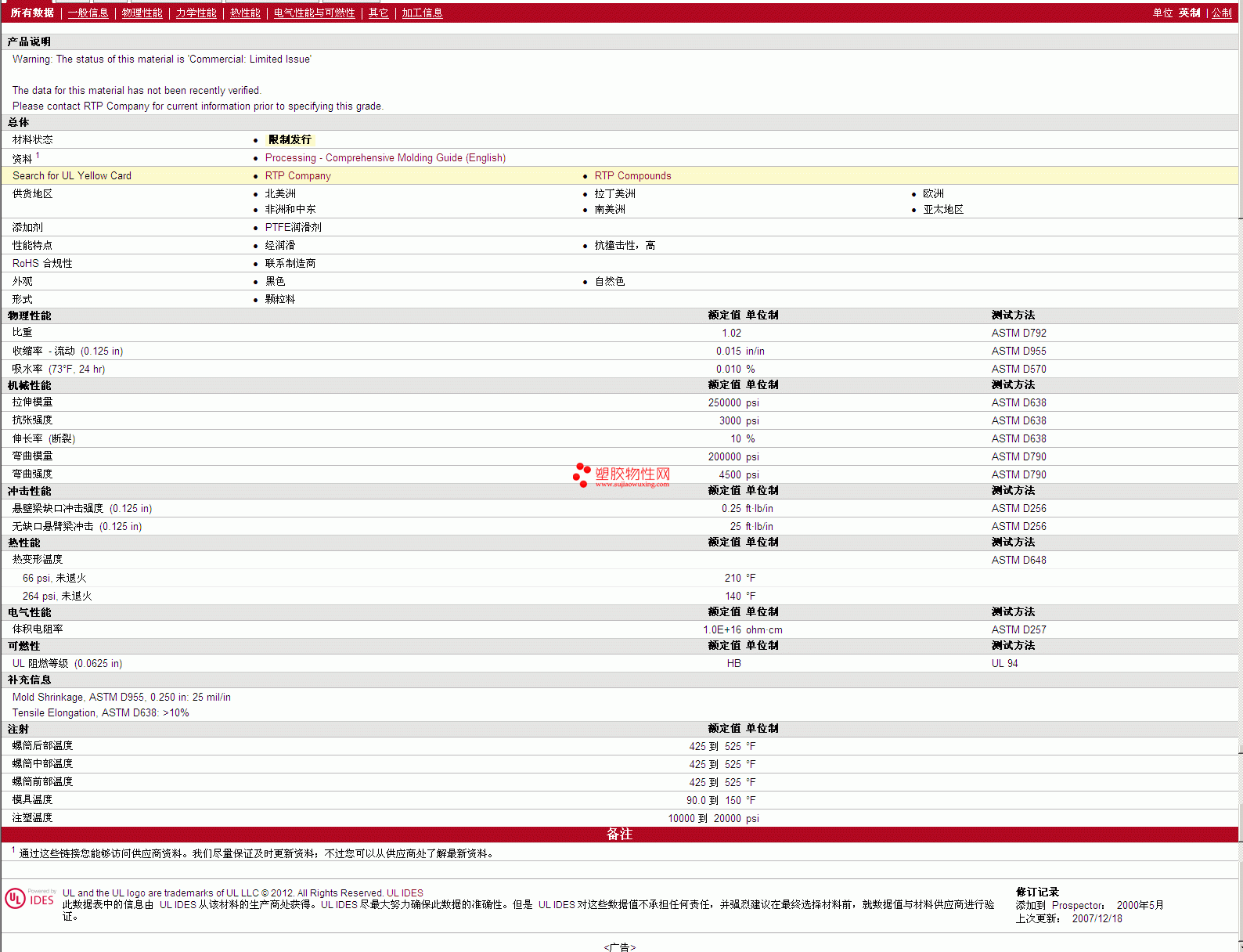Click the 广告 label at page bottom
The image size is (1243, 952).
tap(620, 947)
